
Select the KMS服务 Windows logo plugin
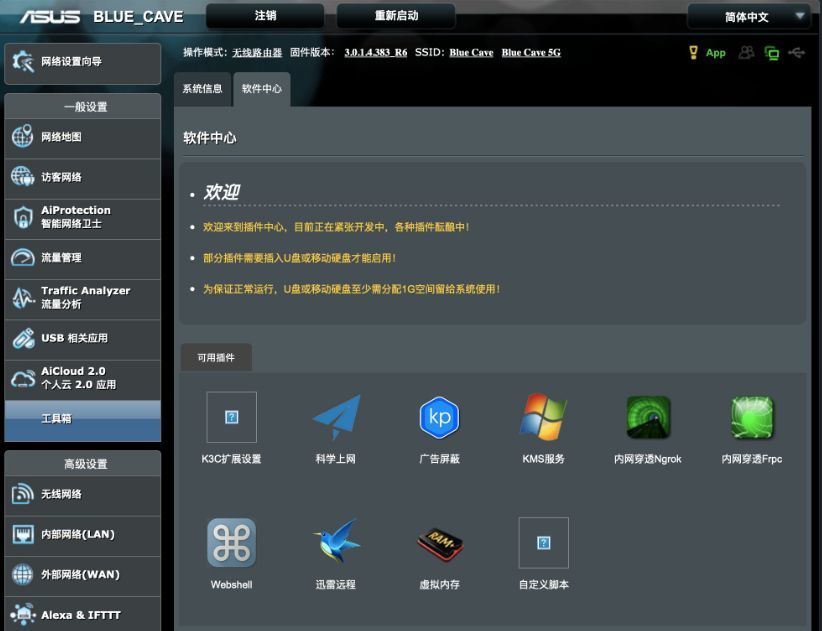point(543,417)
